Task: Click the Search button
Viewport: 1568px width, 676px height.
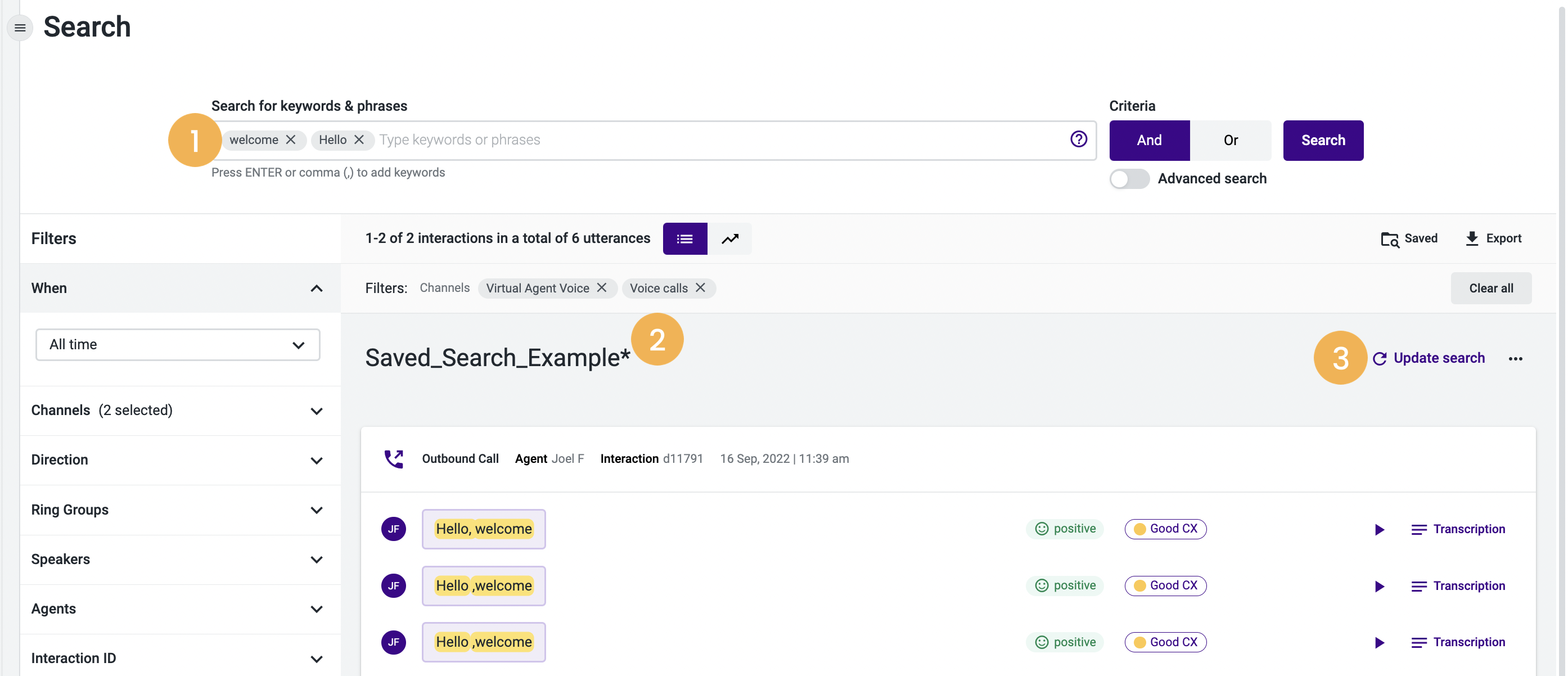Action: [x=1323, y=140]
